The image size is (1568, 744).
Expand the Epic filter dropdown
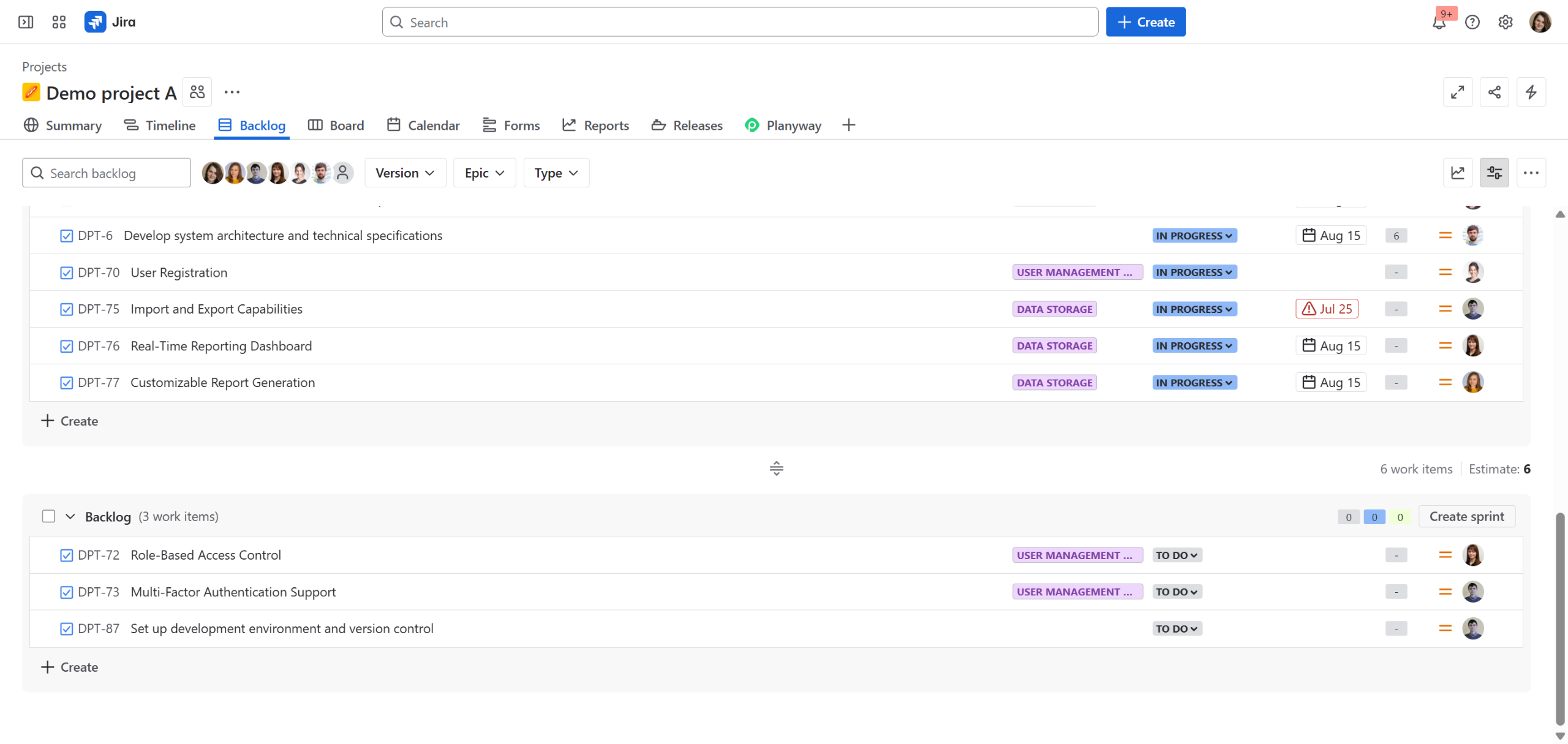484,173
